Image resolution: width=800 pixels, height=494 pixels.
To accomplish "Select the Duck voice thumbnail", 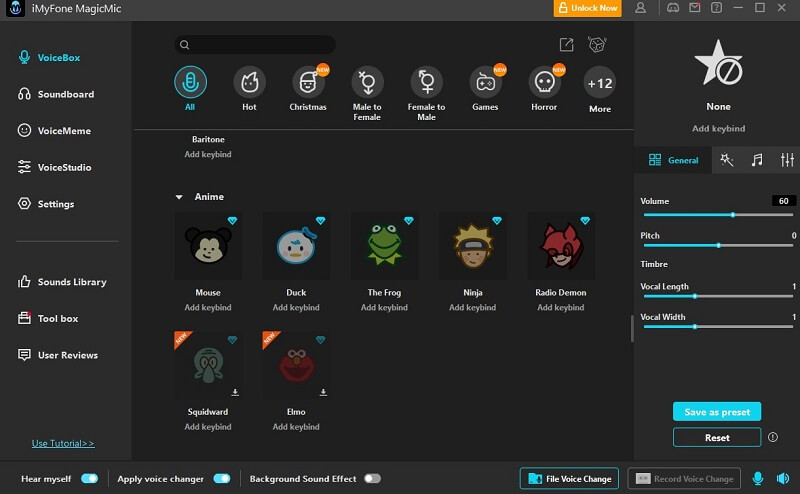I will pos(296,246).
